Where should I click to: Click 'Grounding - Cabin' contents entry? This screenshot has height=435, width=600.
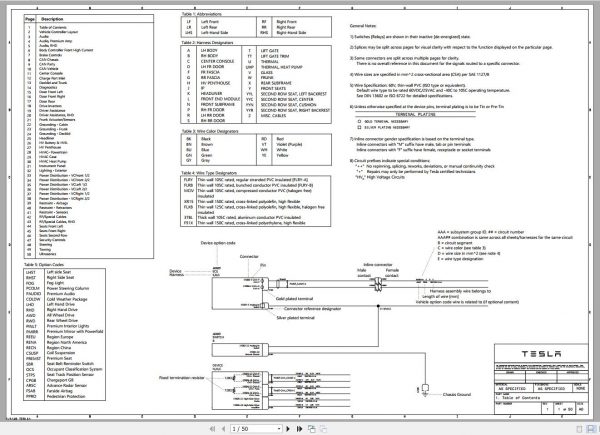point(53,124)
